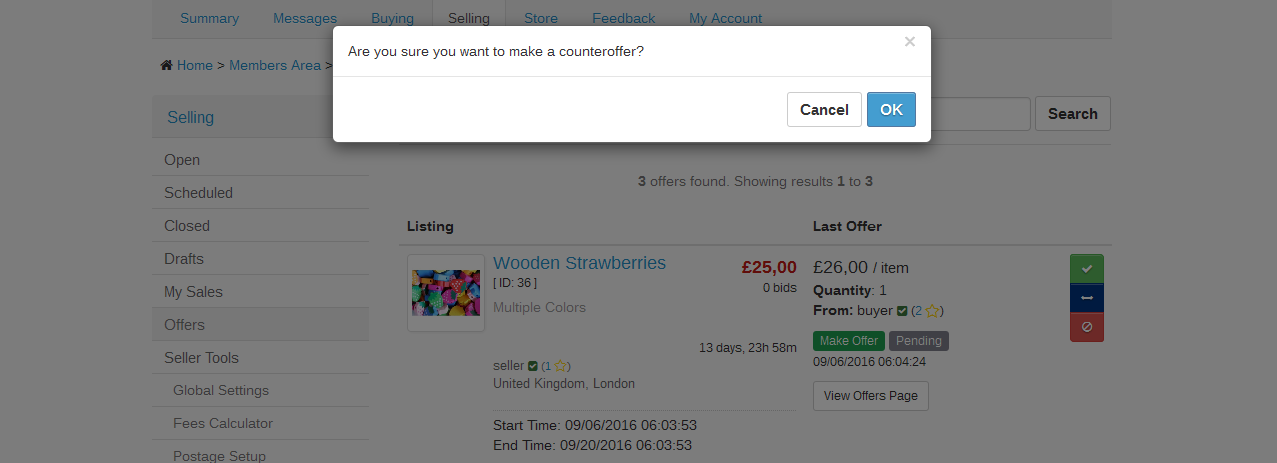Select Drafts in the Selling sidebar
1277x463 pixels.
pyautogui.click(x=184, y=259)
